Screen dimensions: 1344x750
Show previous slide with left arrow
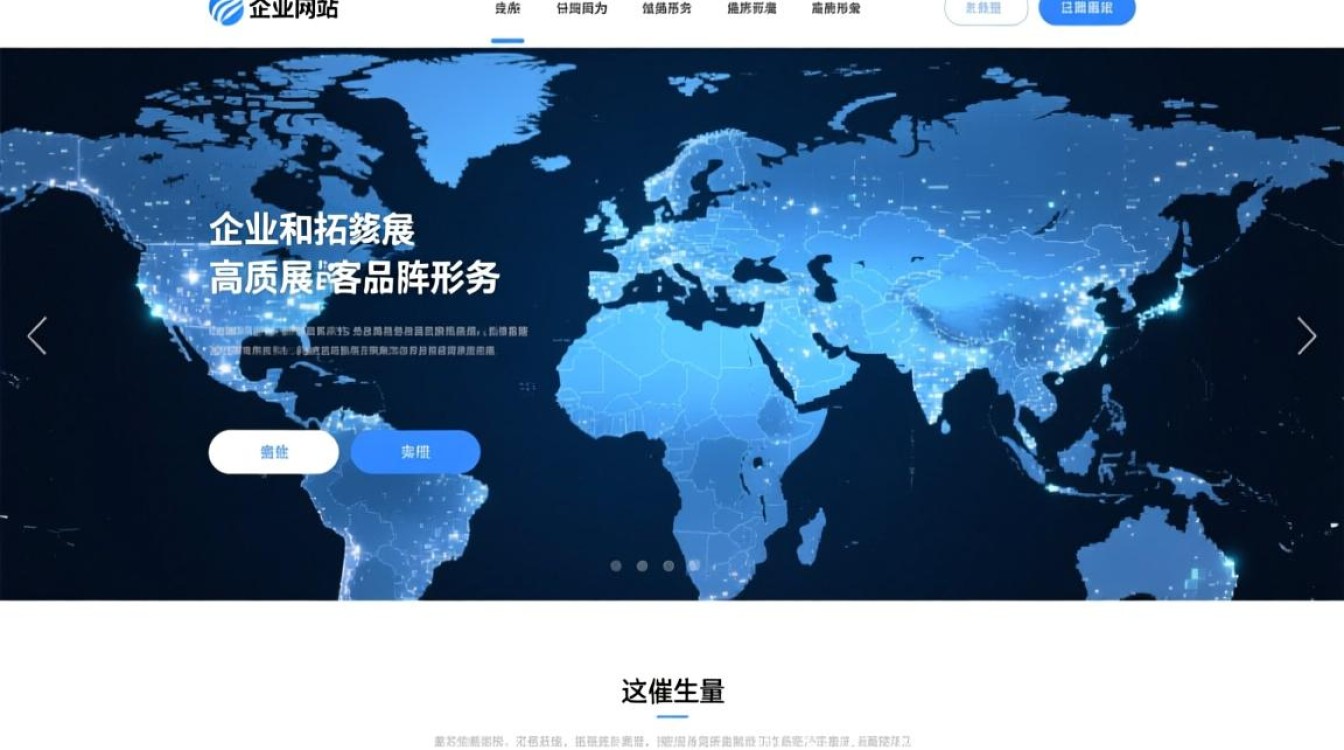point(37,336)
